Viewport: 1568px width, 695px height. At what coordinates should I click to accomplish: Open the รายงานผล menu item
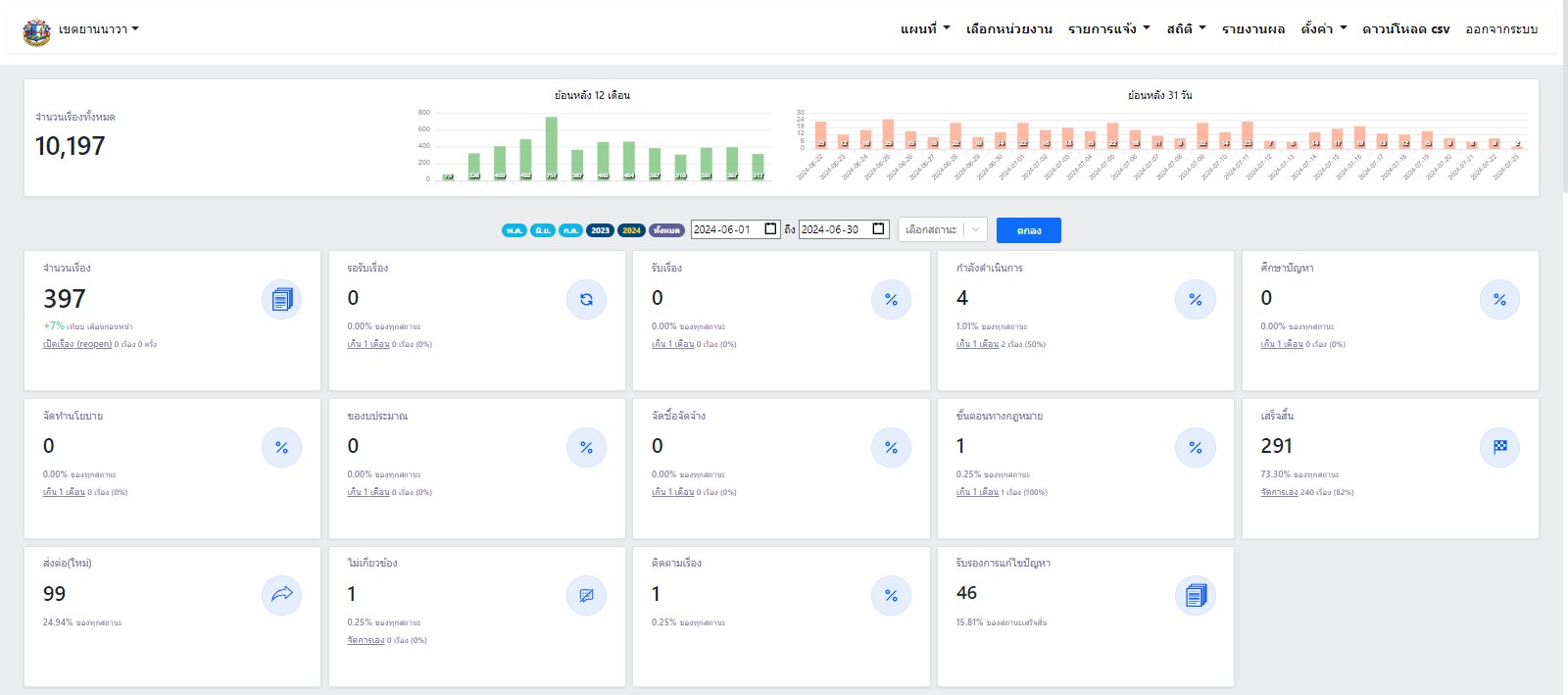1252,29
